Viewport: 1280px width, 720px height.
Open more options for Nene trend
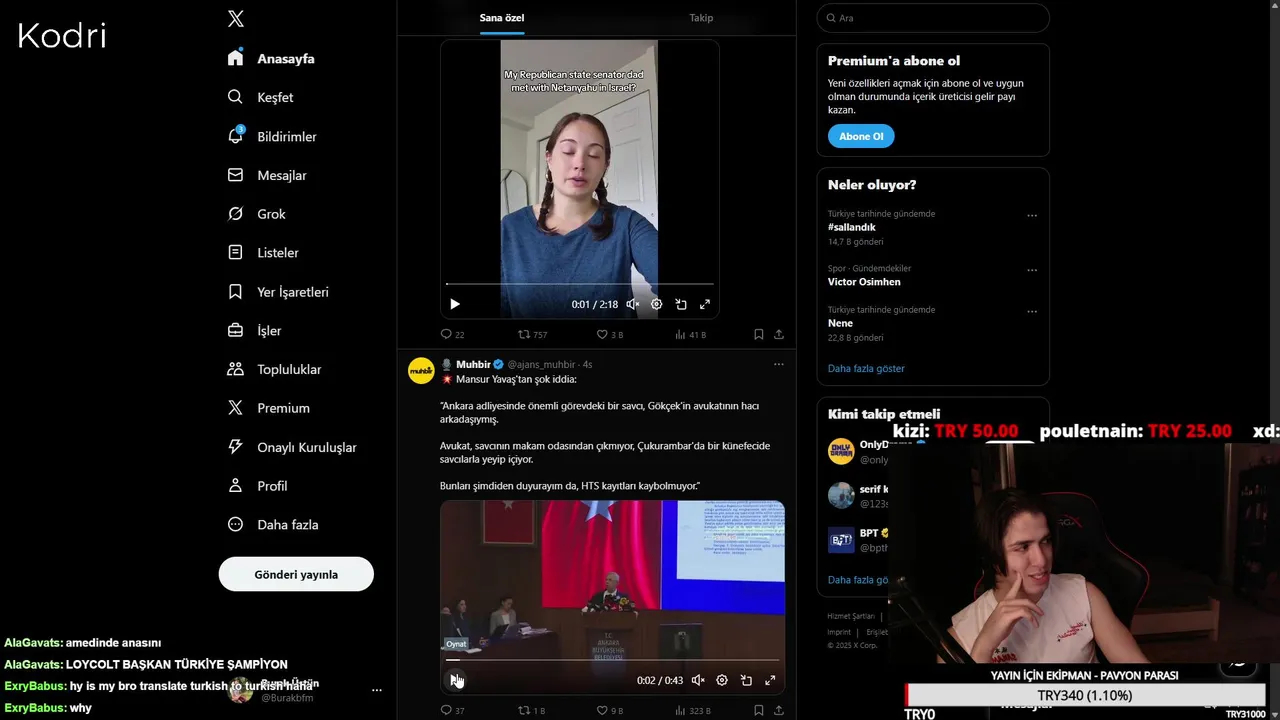point(1032,311)
